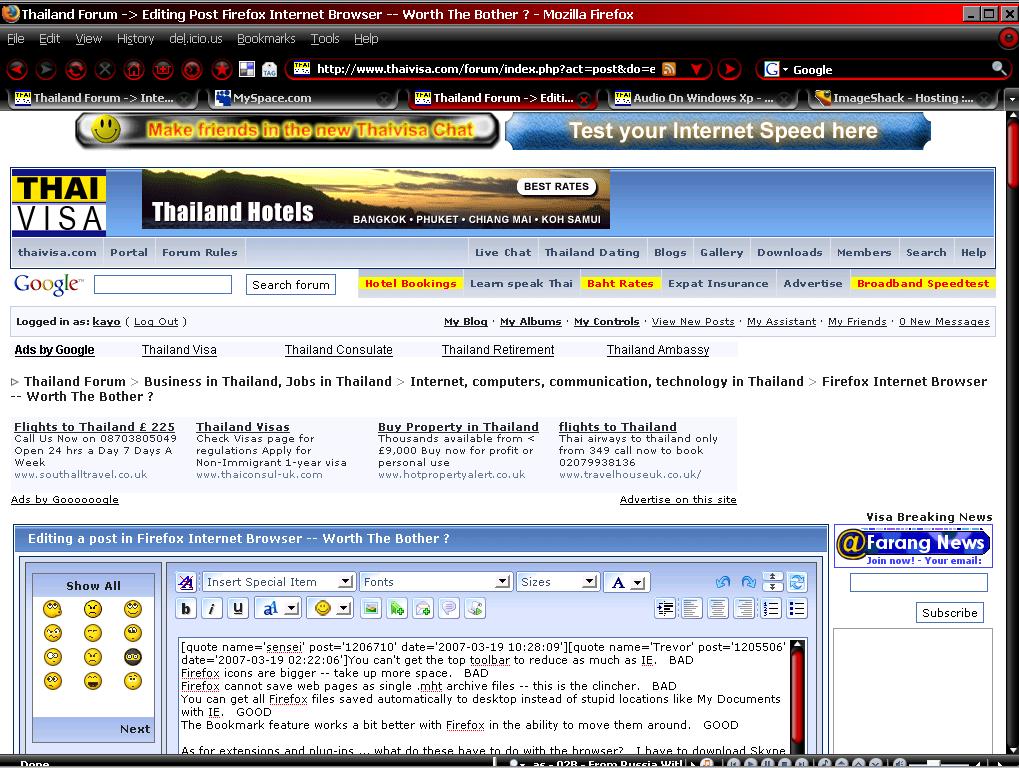Screen dimensions: 1019x768
Task: Open the Tools menu
Action: click(325, 39)
